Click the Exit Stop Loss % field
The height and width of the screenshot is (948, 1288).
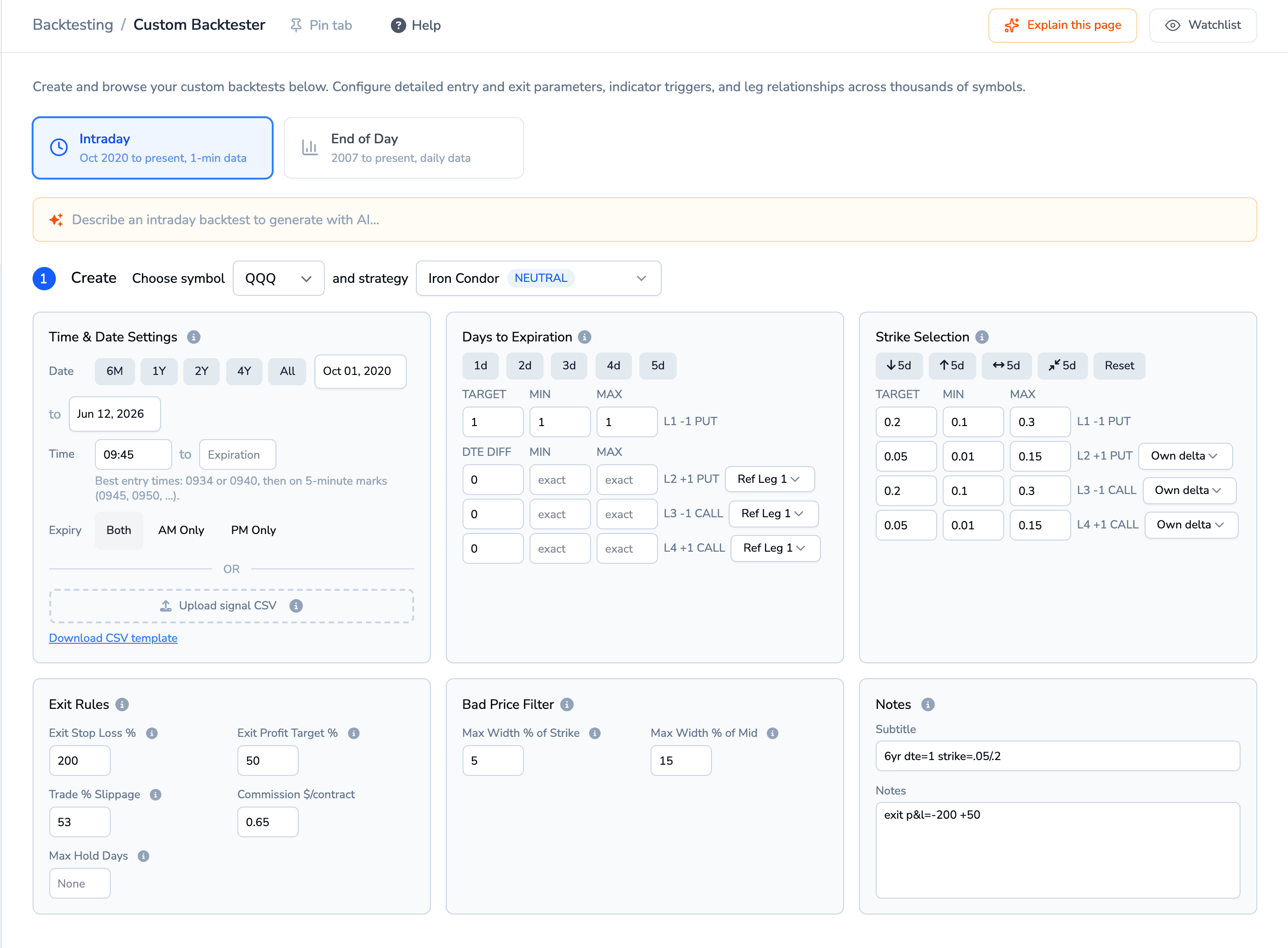[80, 761]
